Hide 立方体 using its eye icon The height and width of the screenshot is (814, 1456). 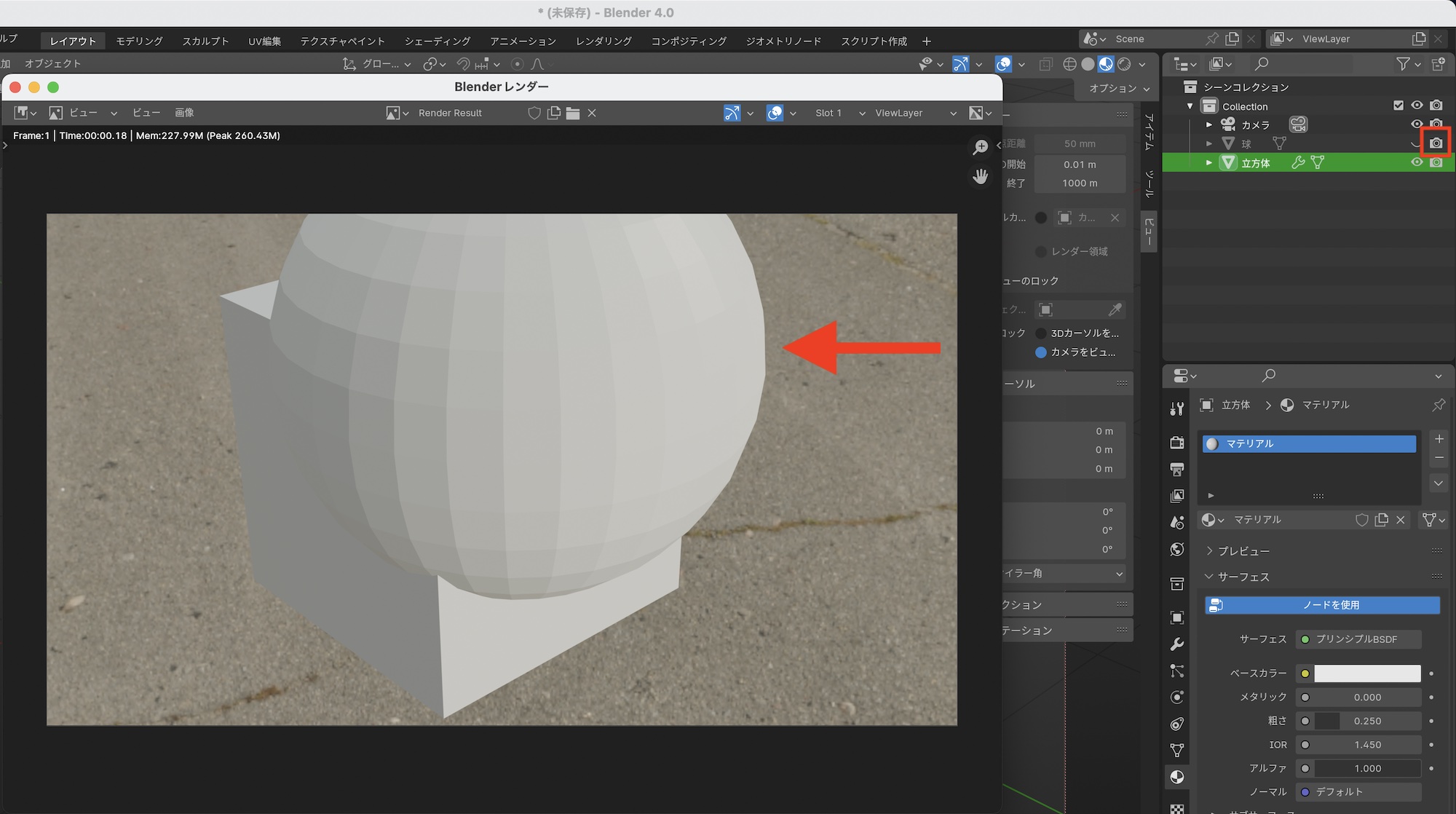click(x=1416, y=162)
